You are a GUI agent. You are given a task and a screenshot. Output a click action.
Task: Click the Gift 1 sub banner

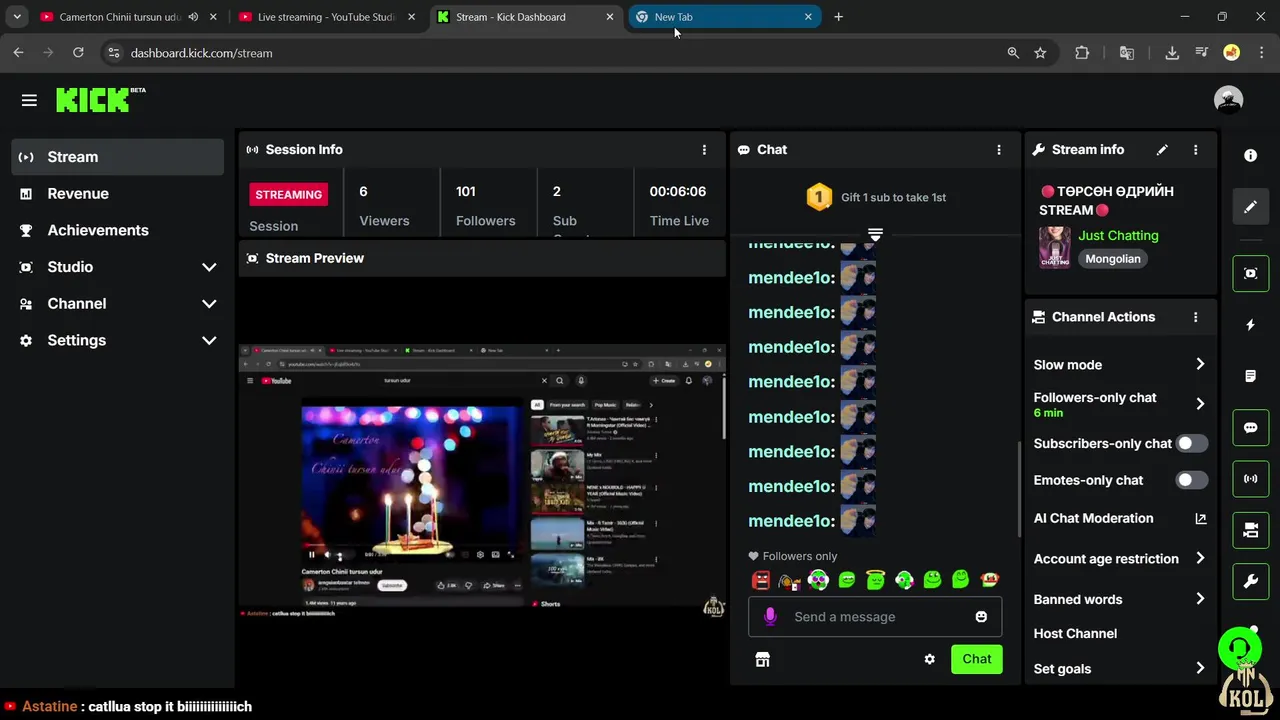click(x=876, y=197)
